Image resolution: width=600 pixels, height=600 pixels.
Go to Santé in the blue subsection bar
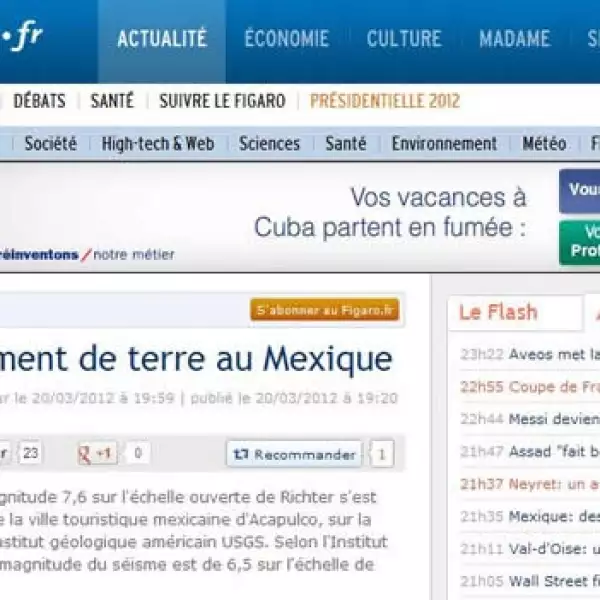tap(346, 144)
